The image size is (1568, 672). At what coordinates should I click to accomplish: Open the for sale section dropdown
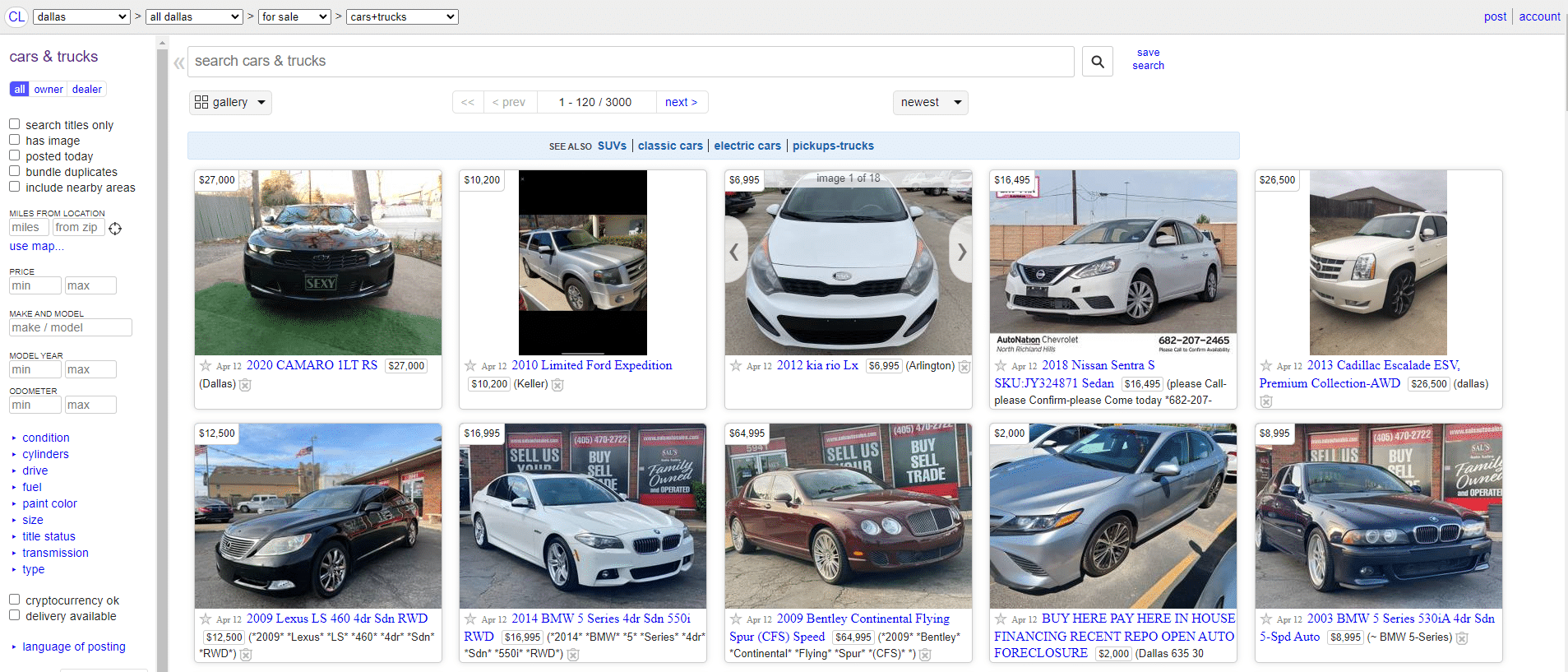pyautogui.click(x=294, y=16)
